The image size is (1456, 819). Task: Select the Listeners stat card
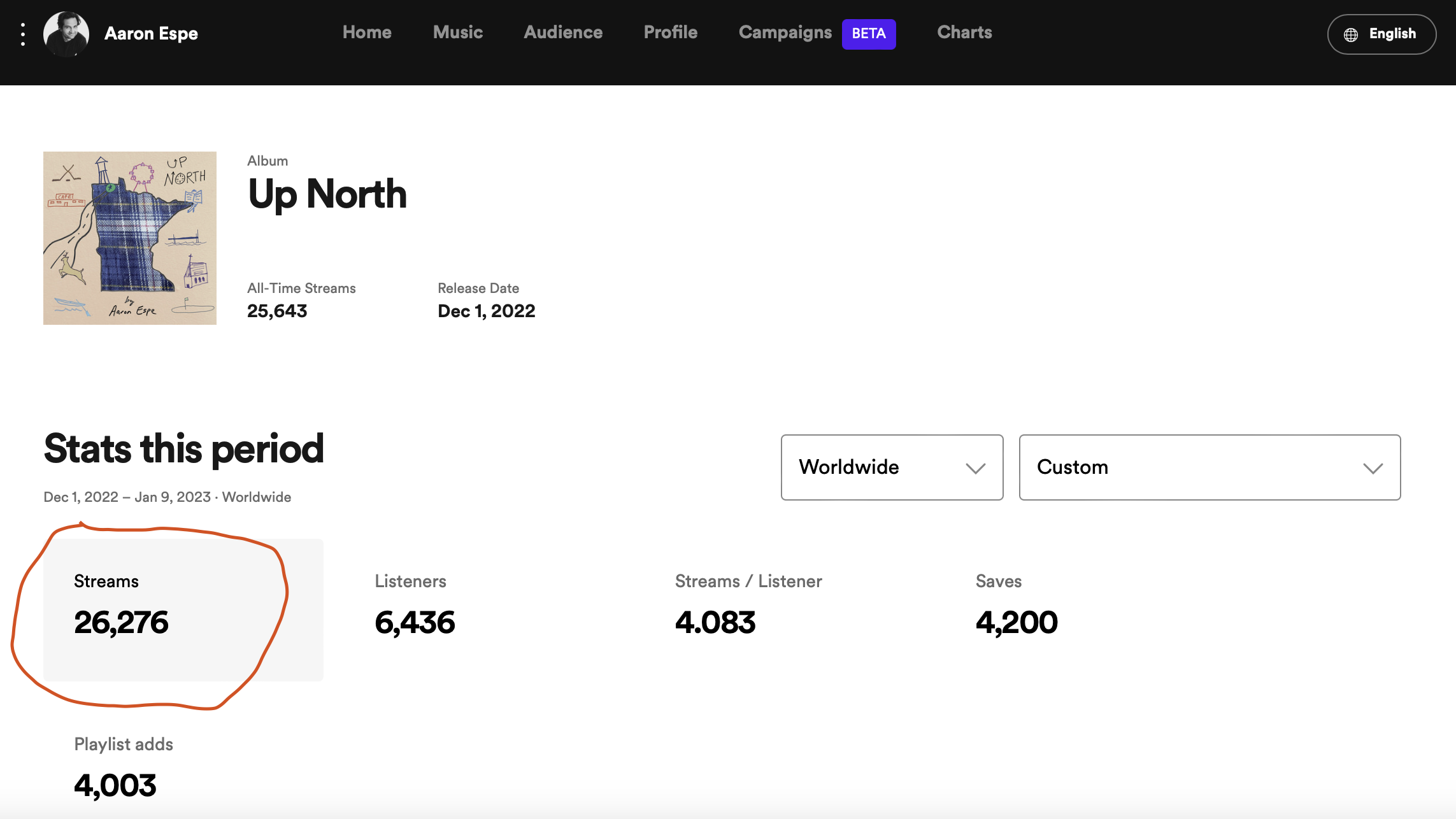pos(484,609)
